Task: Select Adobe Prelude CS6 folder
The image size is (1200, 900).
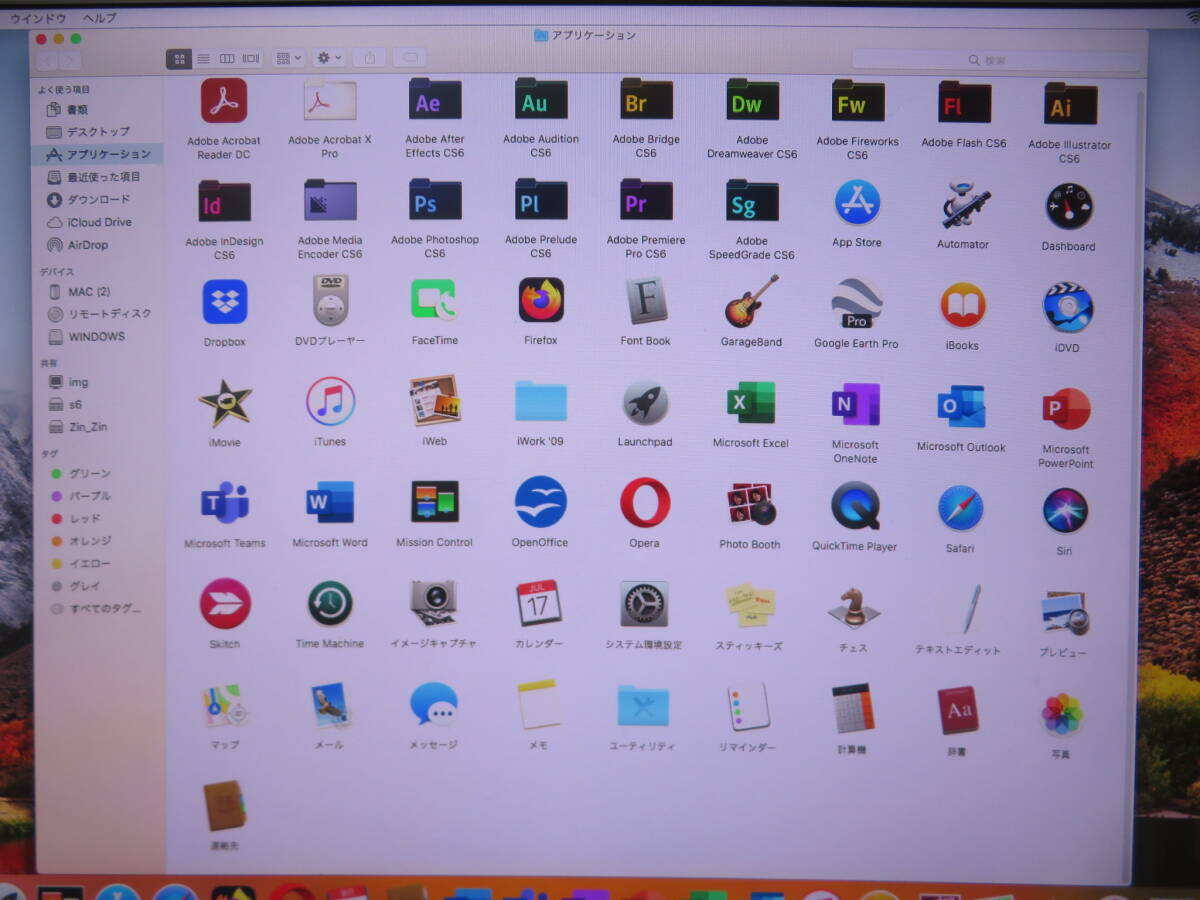Action: point(541,200)
